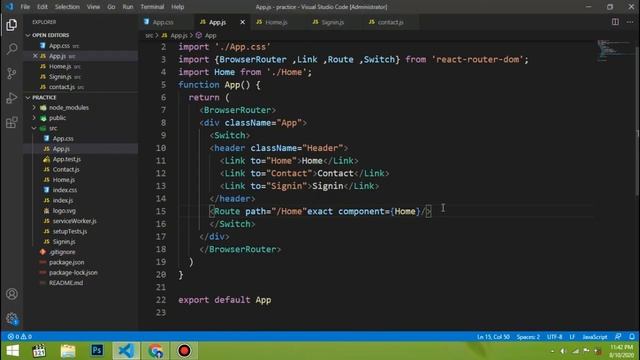This screenshot has height=360, width=640.
Task: Open .gitignore in the file tree
Action: pyautogui.click(x=62, y=252)
